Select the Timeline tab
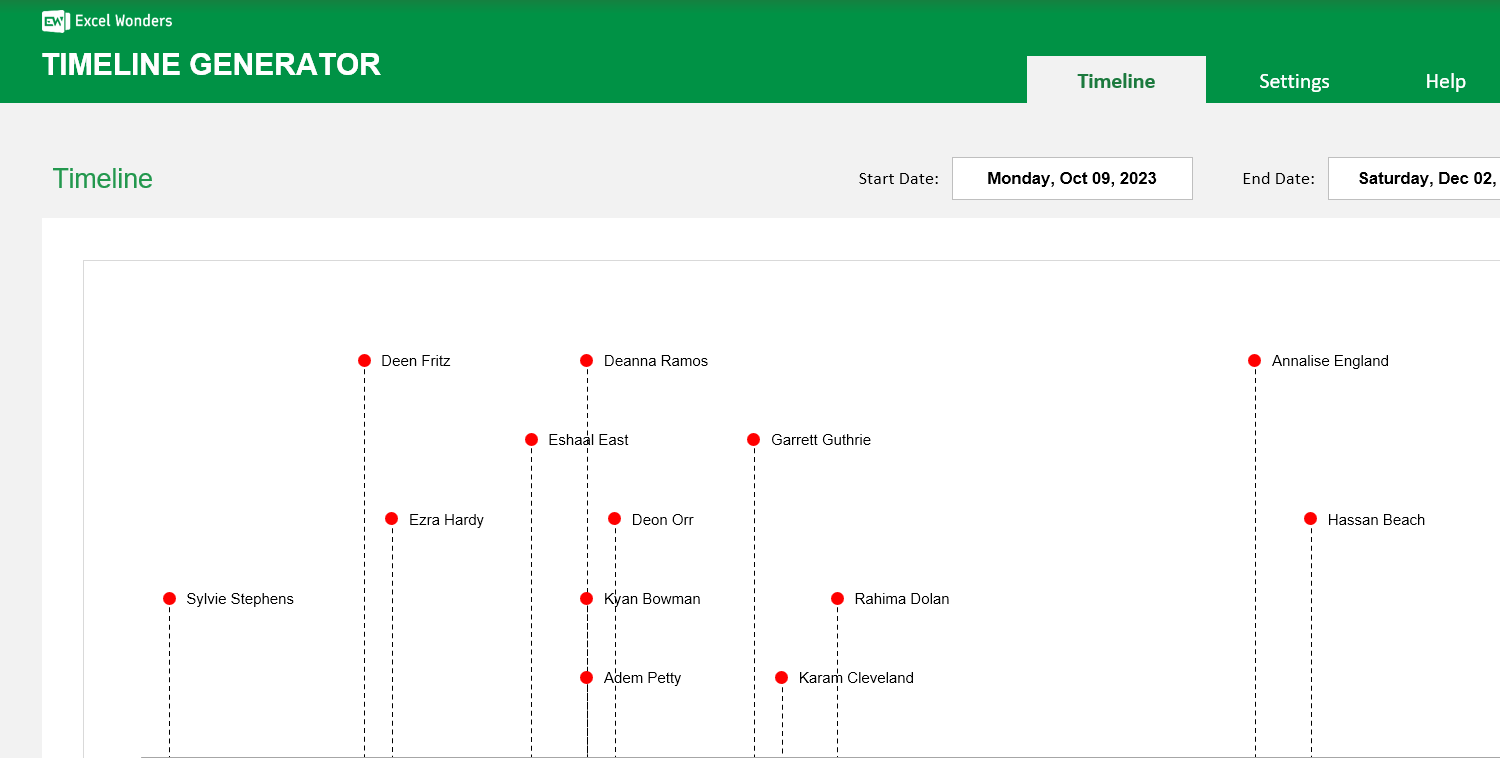Screen dimensions: 1500x758 [x=1115, y=80]
